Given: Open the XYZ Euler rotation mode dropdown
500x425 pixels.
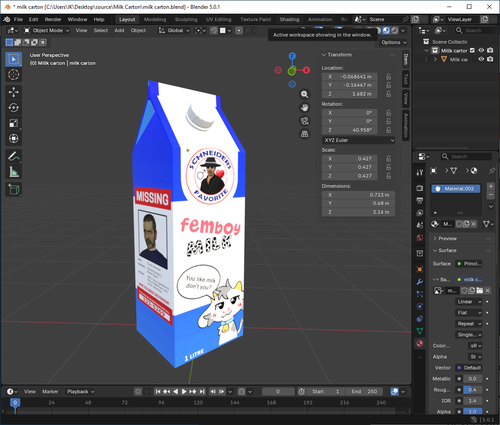Looking at the screenshot, I should (x=359, y=140).
